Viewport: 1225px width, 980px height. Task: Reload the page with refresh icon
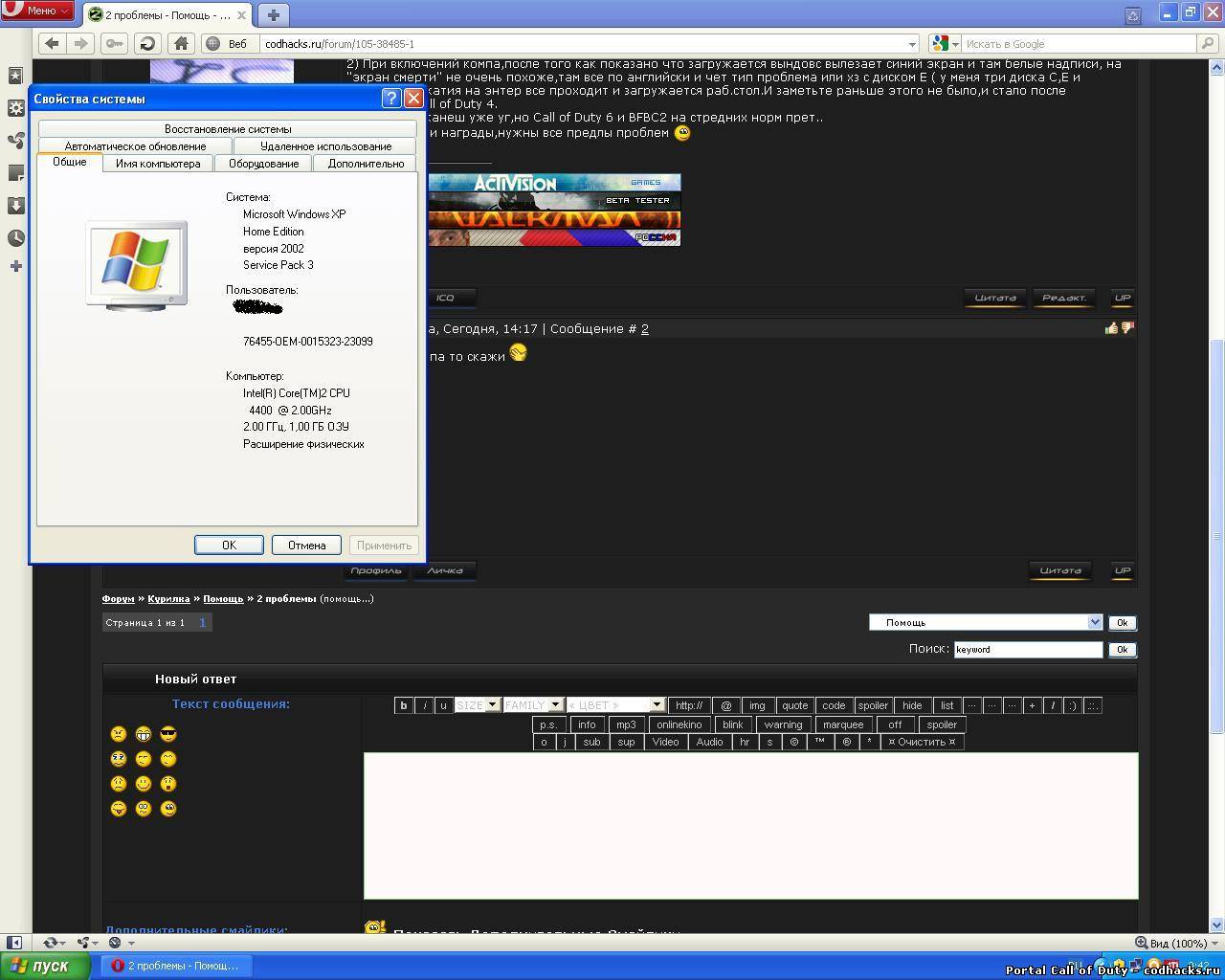pos(147,43)
